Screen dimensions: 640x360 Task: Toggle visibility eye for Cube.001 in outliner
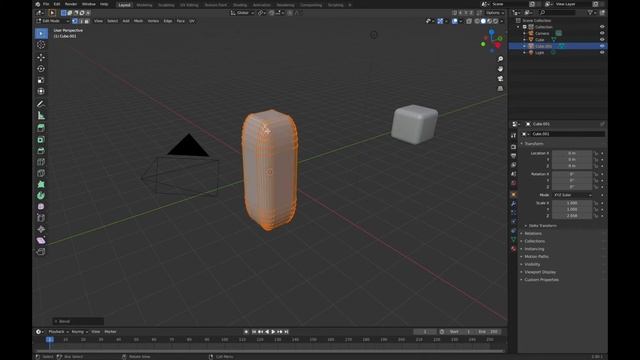click(x=602, y=46)
